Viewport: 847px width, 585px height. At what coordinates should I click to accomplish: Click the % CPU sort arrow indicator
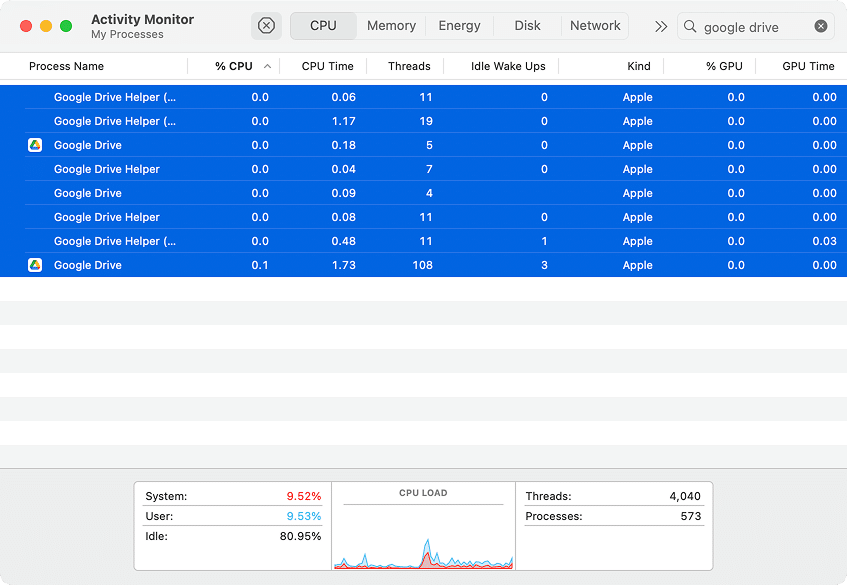267,67
